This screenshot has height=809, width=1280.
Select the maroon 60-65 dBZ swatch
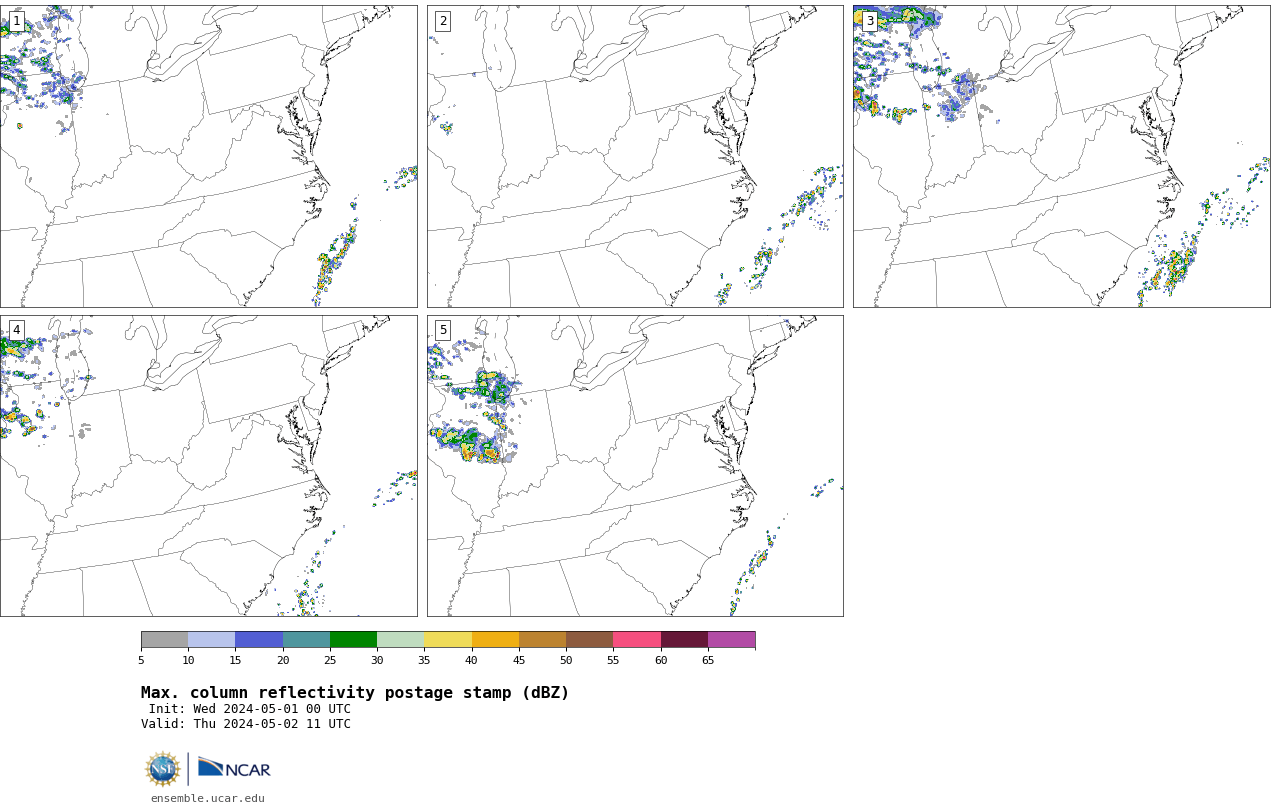[x=684, y=640]
